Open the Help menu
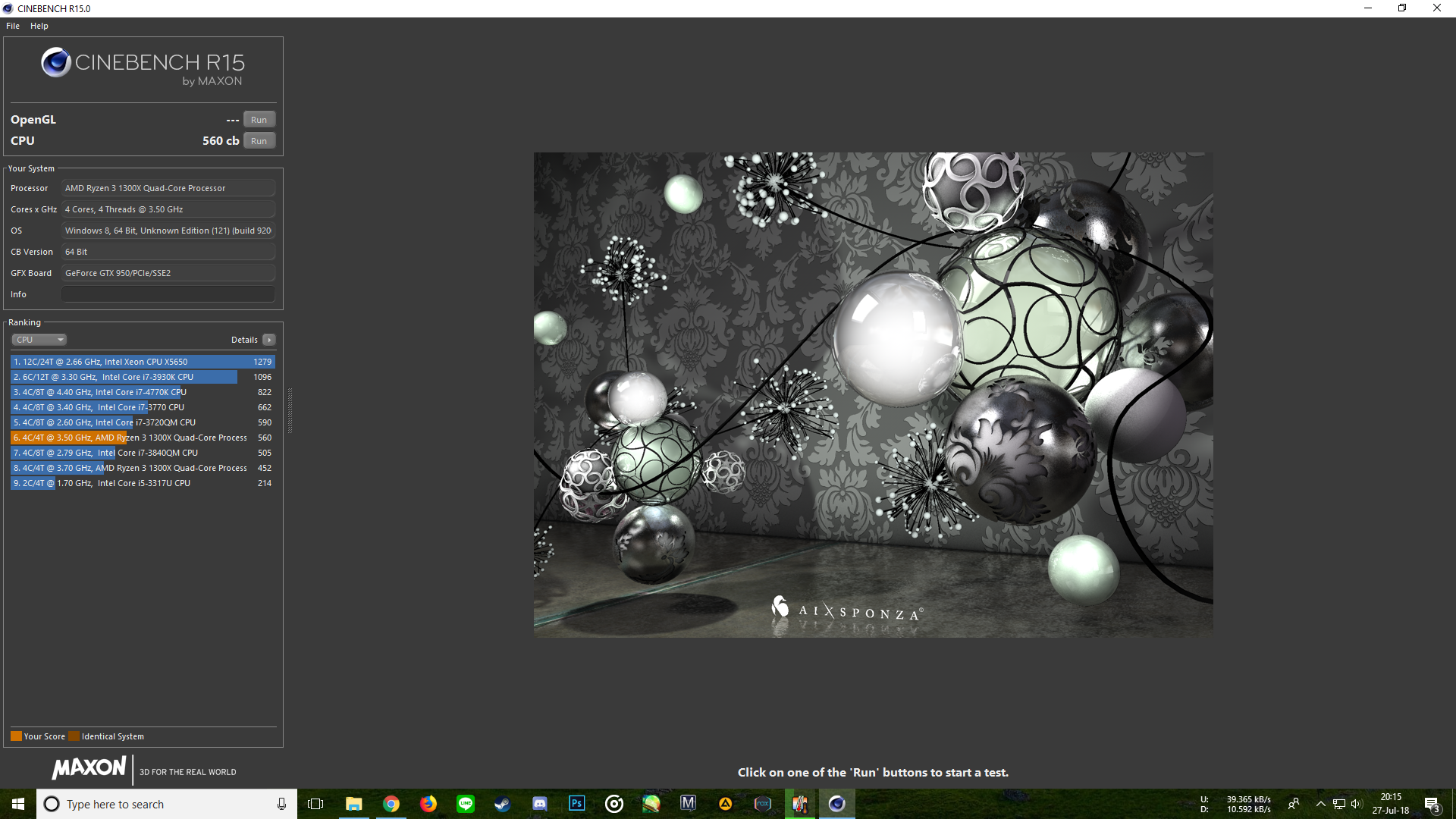 39,26
